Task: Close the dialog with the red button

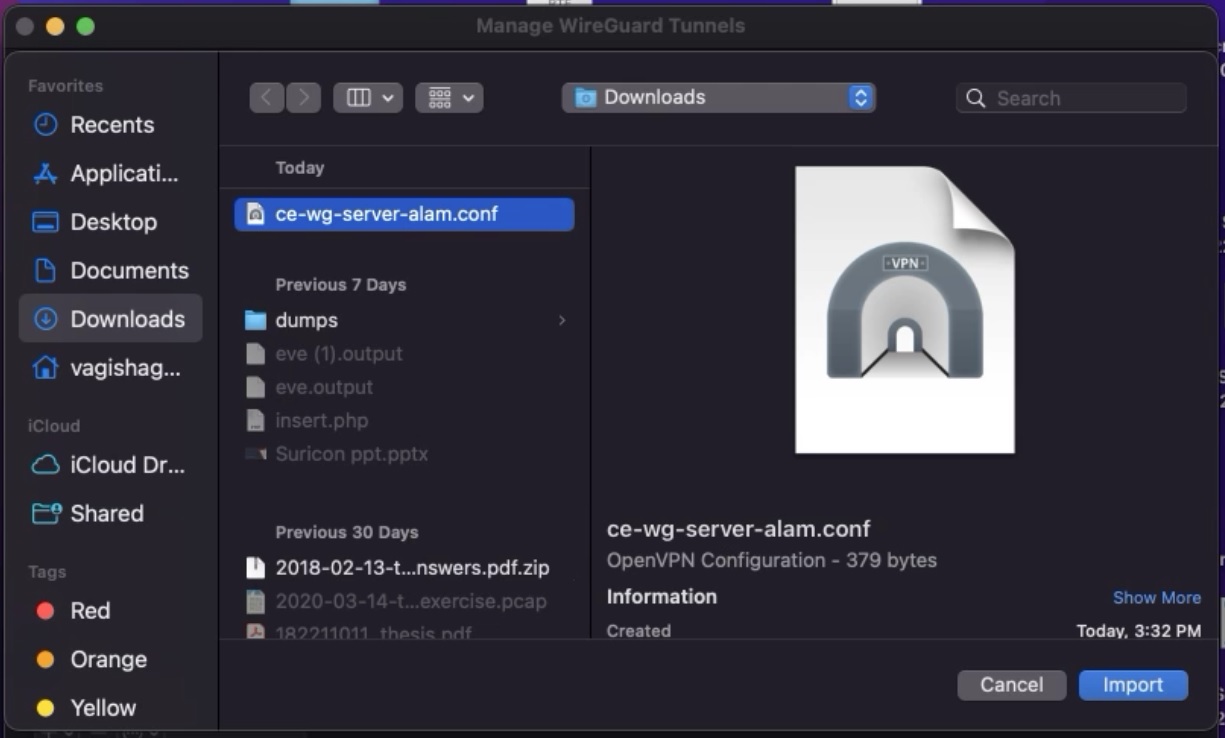Action: click(25, 26)
